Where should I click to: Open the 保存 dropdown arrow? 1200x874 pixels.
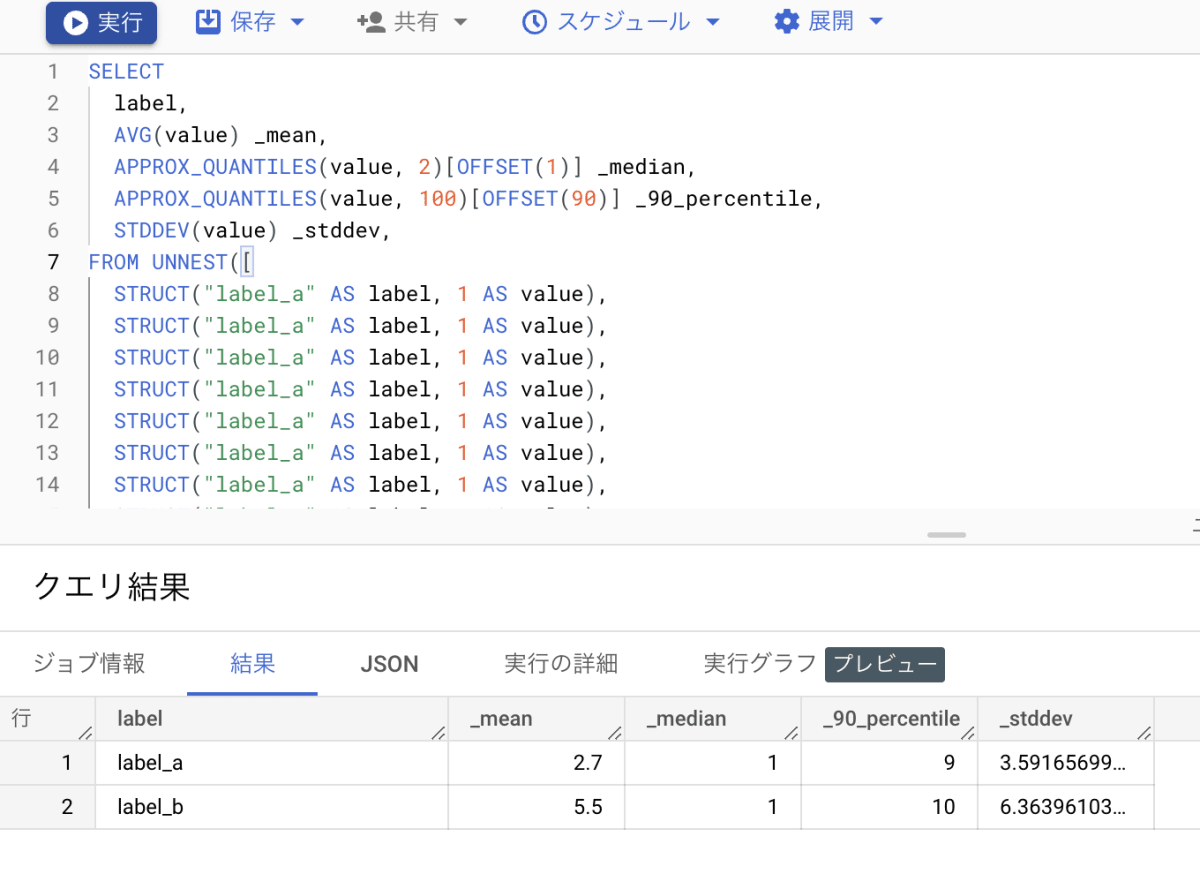(297, 23)
